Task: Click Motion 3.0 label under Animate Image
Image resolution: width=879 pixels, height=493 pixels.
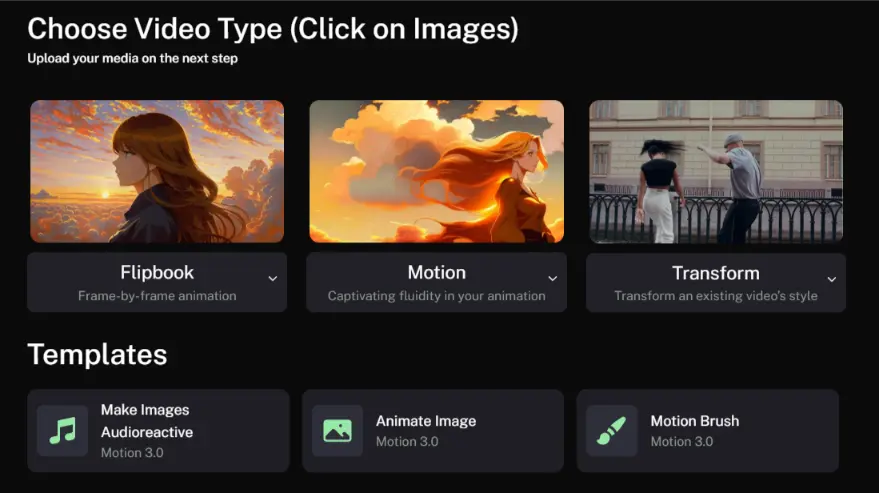Action: click(x=406, y=442)
